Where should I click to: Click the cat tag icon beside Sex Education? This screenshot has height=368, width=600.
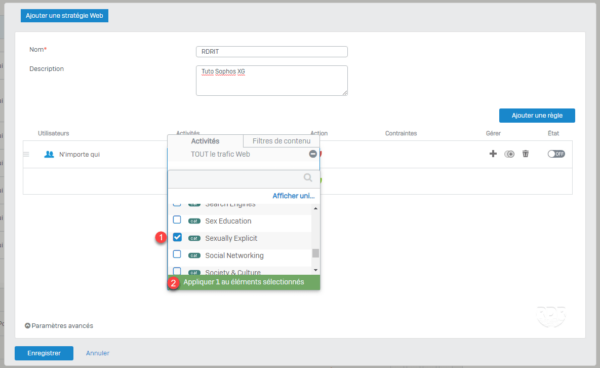click(194, 221)
